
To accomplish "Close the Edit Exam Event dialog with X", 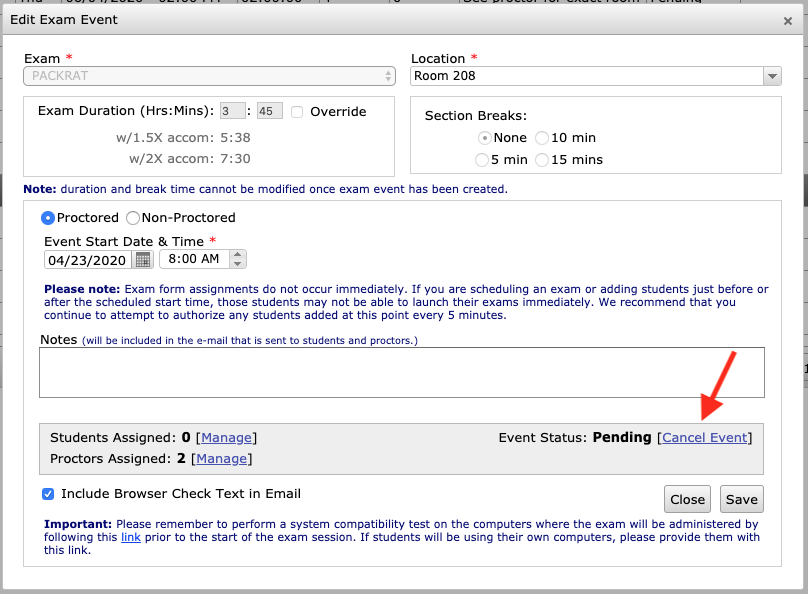I will [x=788, y=20].
